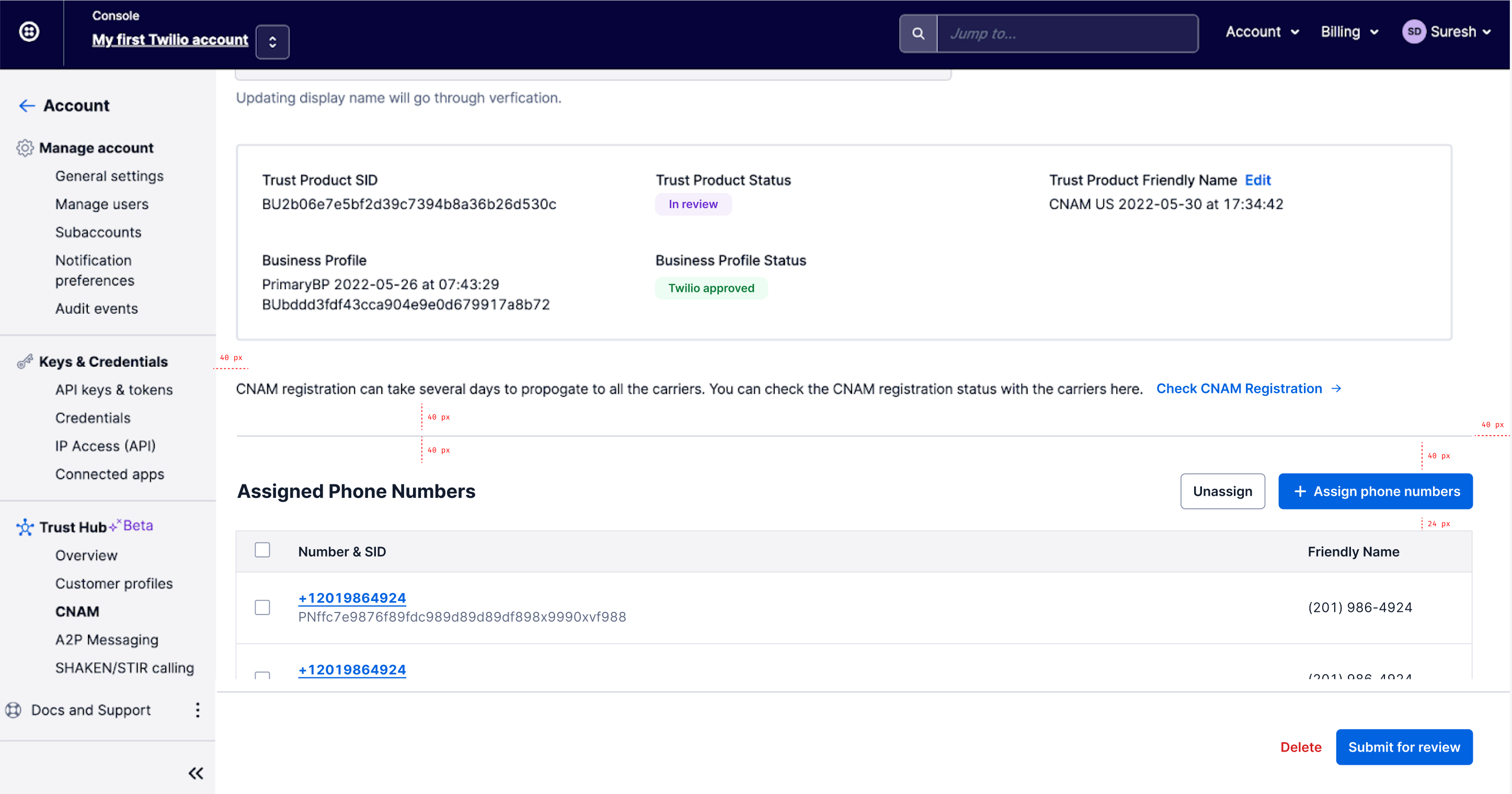Click the Unassign button
1512x794 pixels.
[1222, 492]
